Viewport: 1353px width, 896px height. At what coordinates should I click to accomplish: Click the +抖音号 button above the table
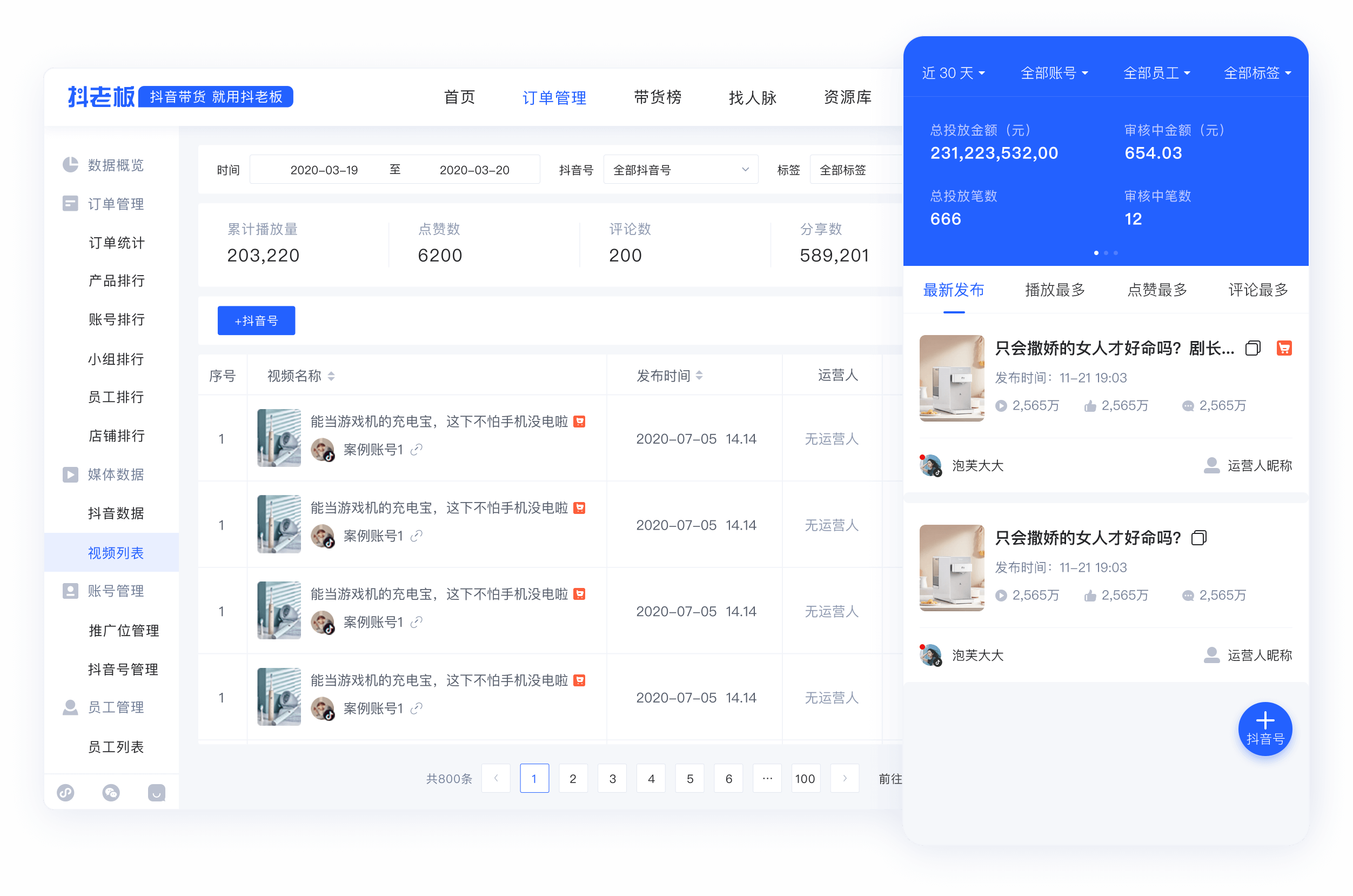pyautogui.click(x=256, y=320)
